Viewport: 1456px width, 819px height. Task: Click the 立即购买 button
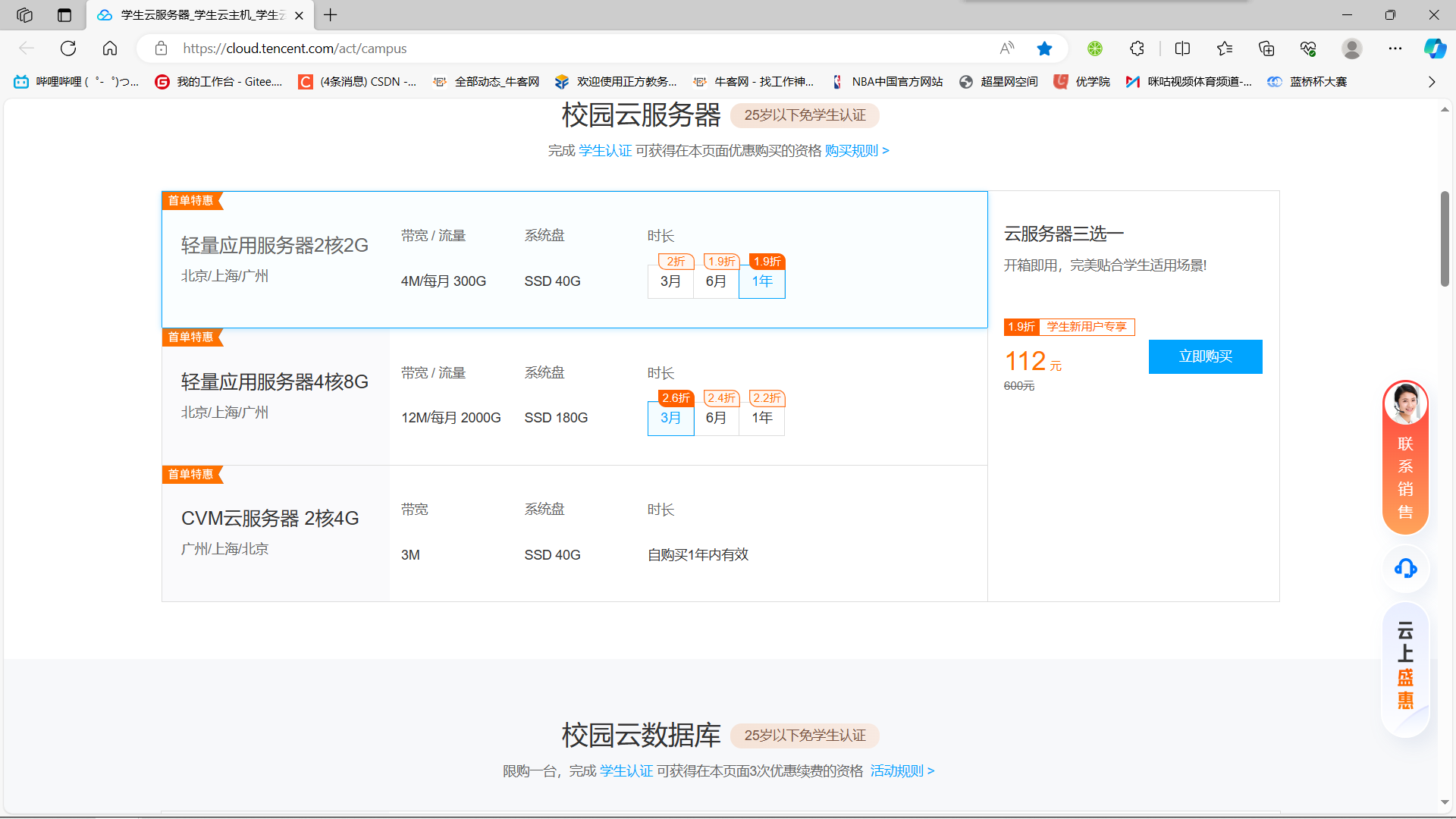[x=1205, y=356]
